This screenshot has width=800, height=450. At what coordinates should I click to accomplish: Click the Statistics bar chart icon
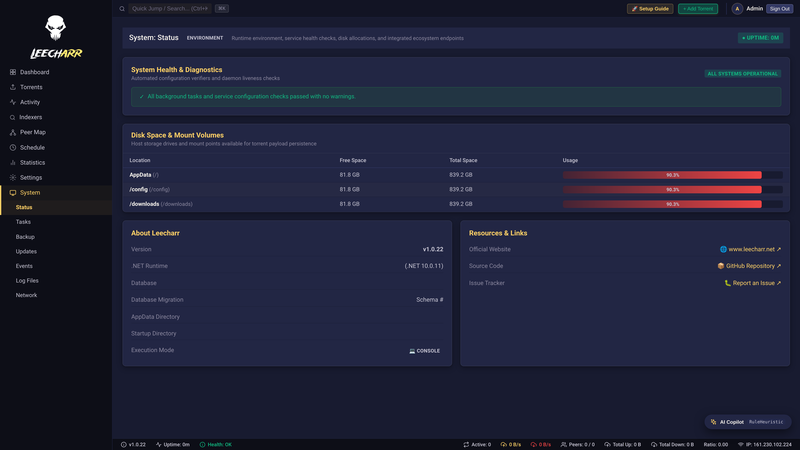(x=13, y=162)
